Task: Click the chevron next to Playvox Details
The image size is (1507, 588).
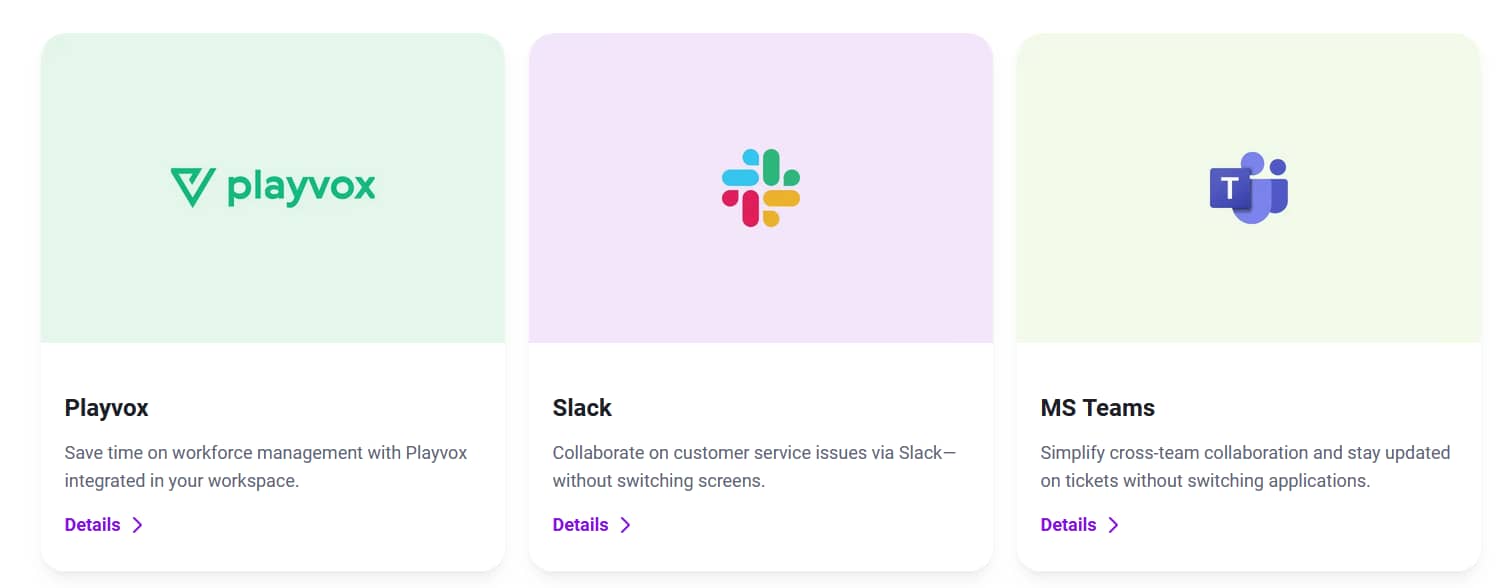Action: [137, 524]
